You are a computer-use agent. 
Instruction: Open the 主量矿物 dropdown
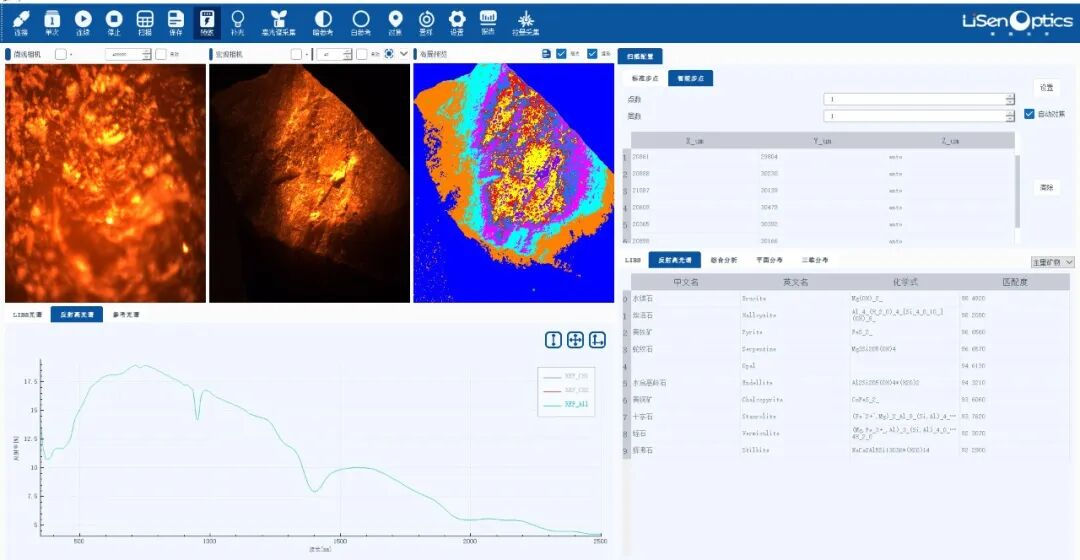tap(1052, 262)
